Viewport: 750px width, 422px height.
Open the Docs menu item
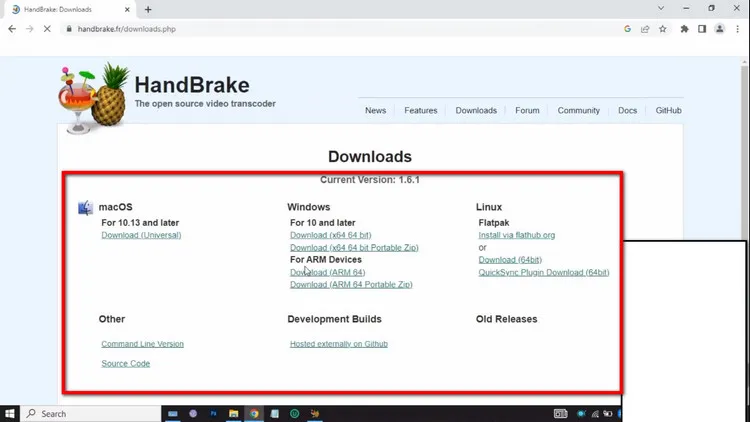(x=627, y=111)
